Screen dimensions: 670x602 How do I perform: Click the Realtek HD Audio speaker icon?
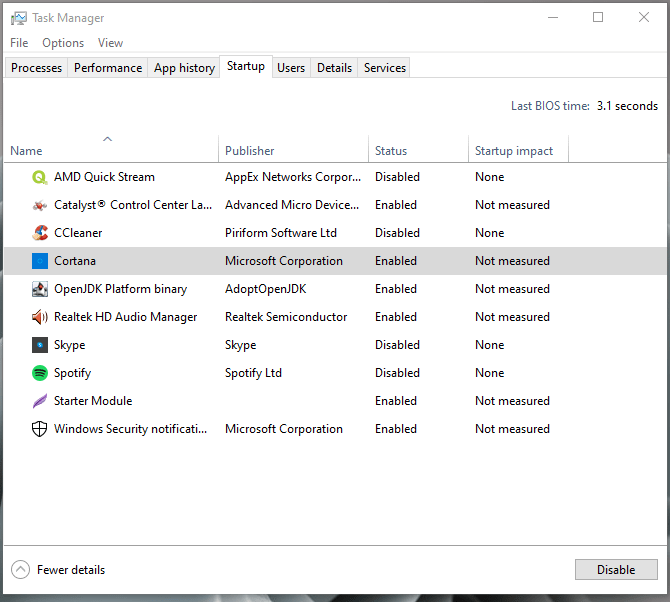tap(40, 317)
